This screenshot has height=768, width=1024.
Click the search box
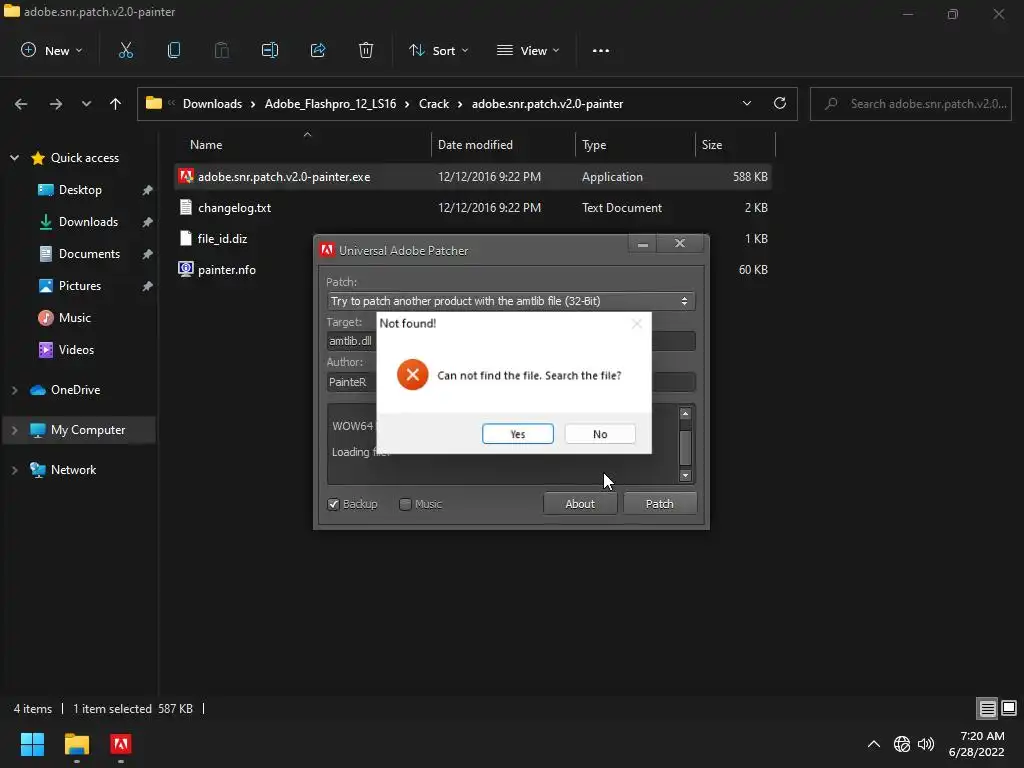pyautogui.click(x=911, y=104)
